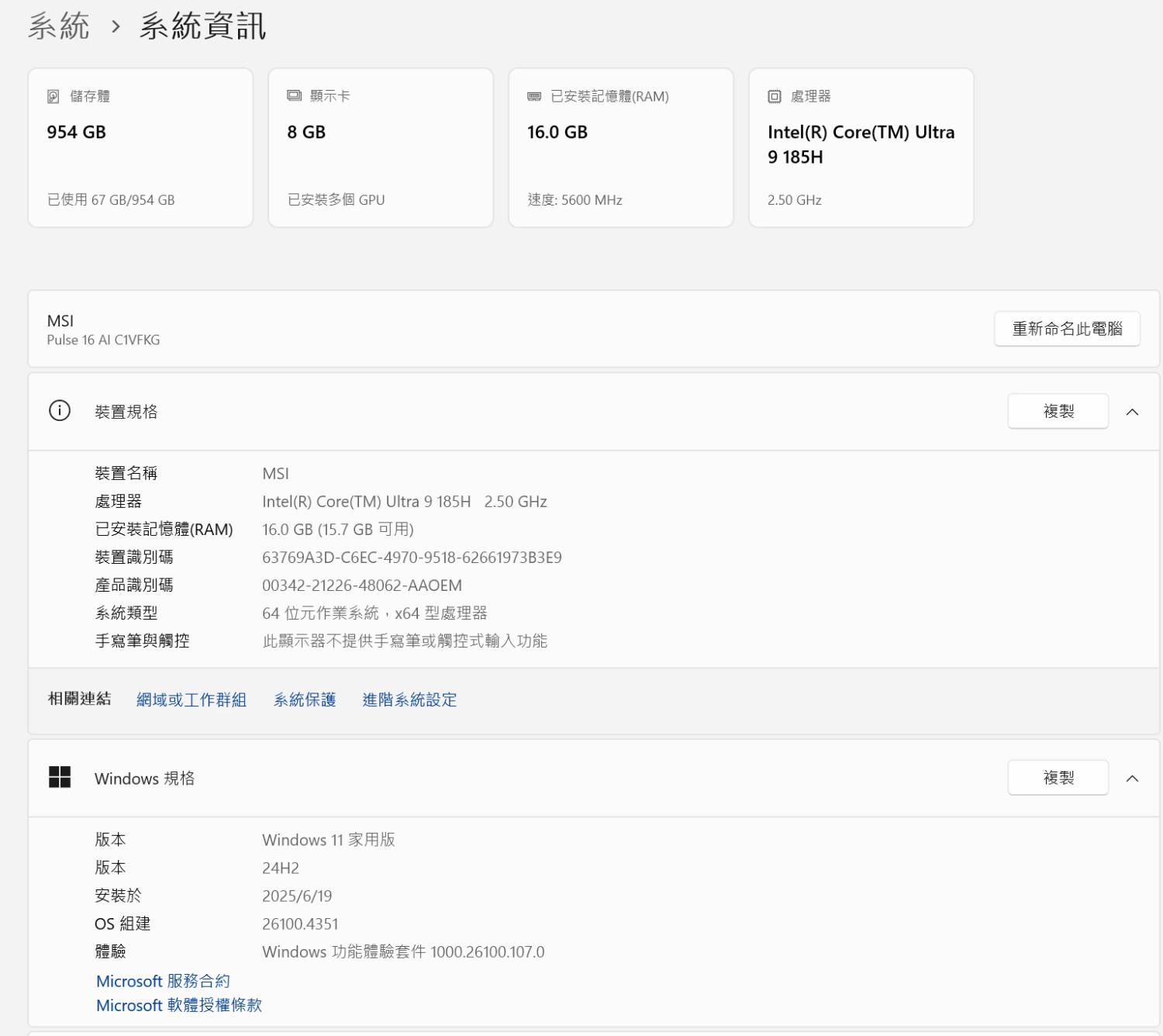Image resolution: width=1163 pixels, height=1036 pixels.
Task: Click the info icon beside 裝置規格
Action: pos(60,410)
